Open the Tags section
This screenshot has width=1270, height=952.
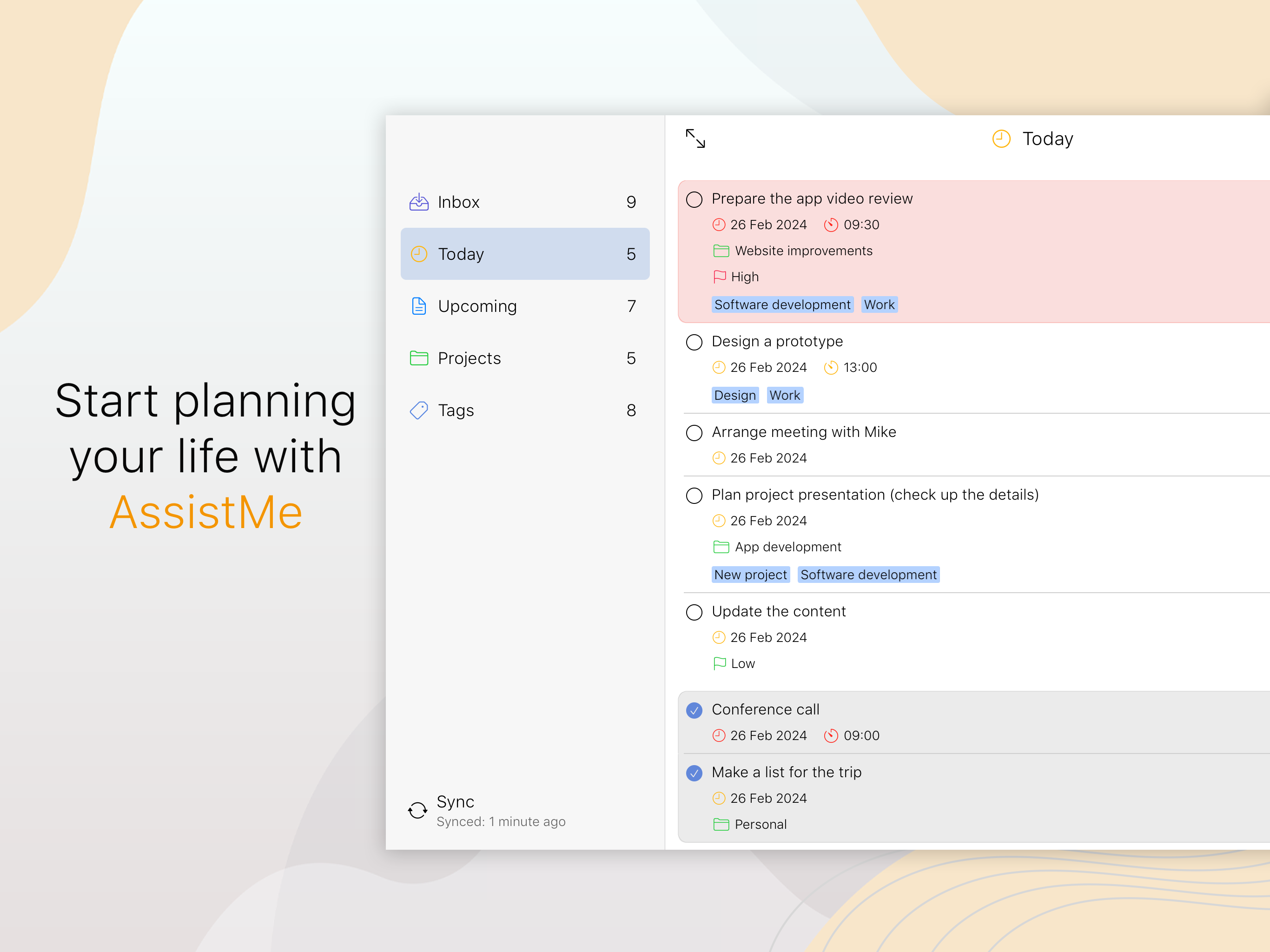tap(525, 410)
